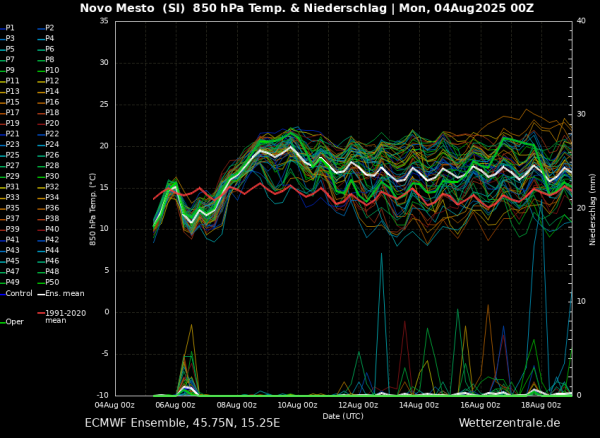Viewport: 600px width, 438px height.
Task: Click the P39 legend label
Action: (12, 229)
